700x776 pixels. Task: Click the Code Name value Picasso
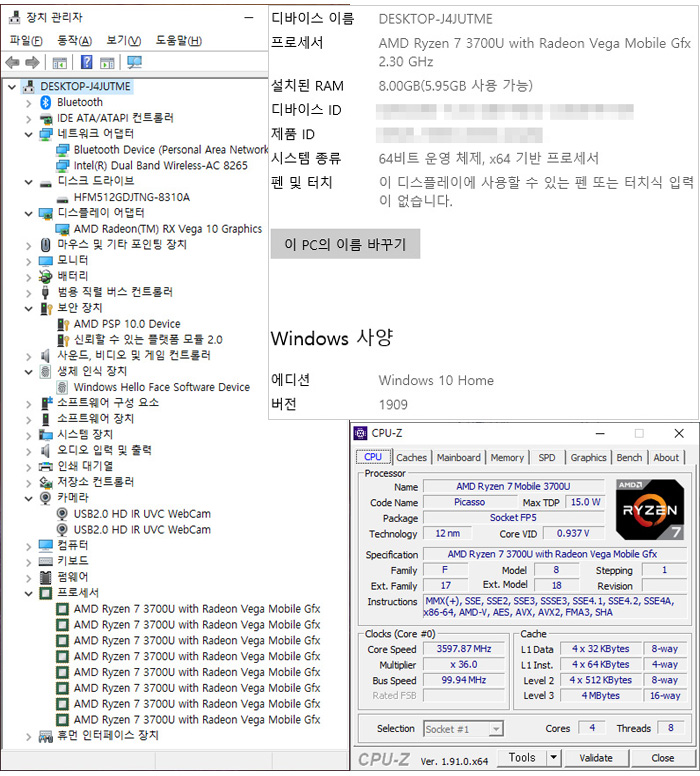tap(469, 502)
